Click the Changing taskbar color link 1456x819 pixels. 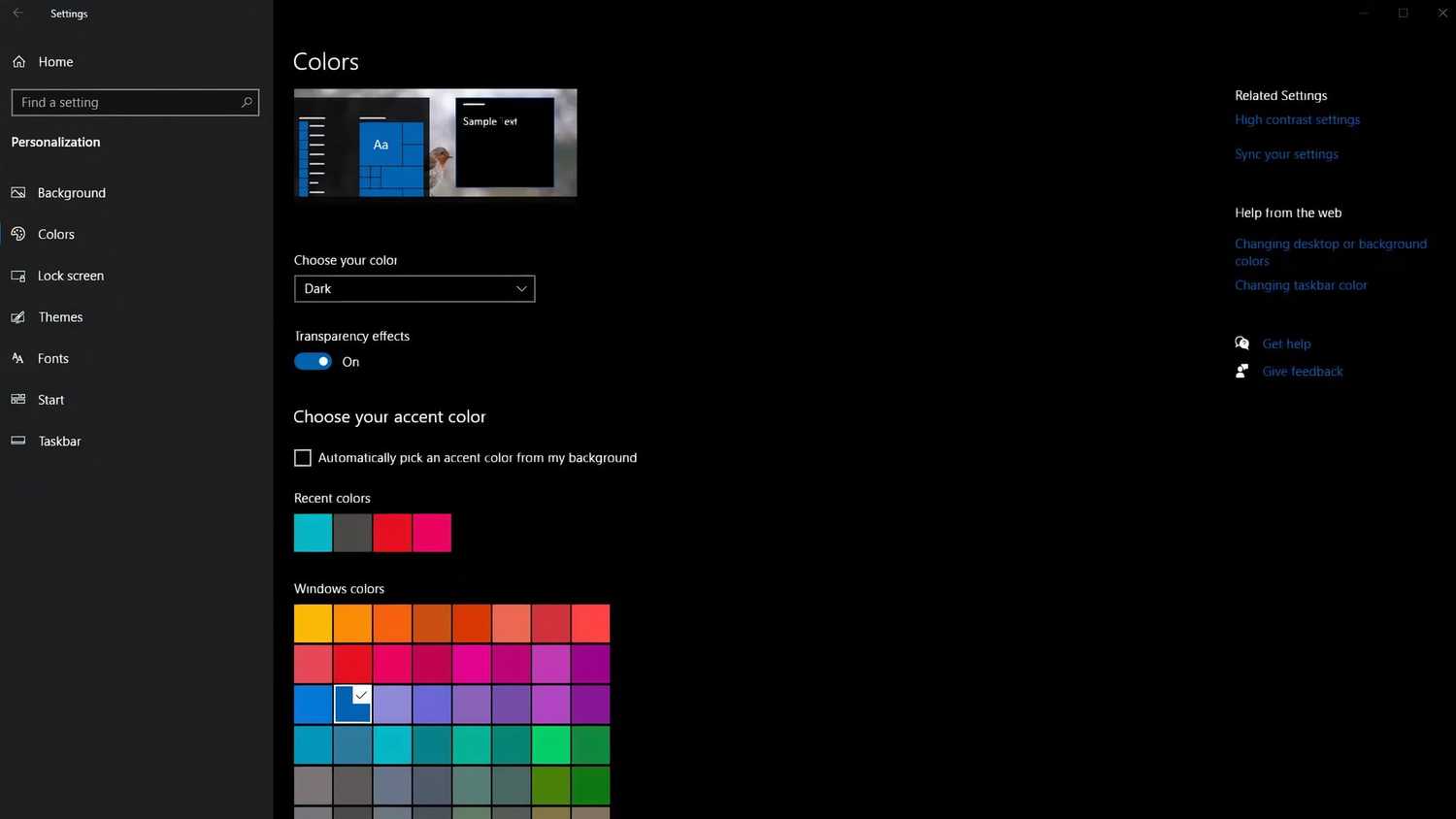pos(1301,285)
